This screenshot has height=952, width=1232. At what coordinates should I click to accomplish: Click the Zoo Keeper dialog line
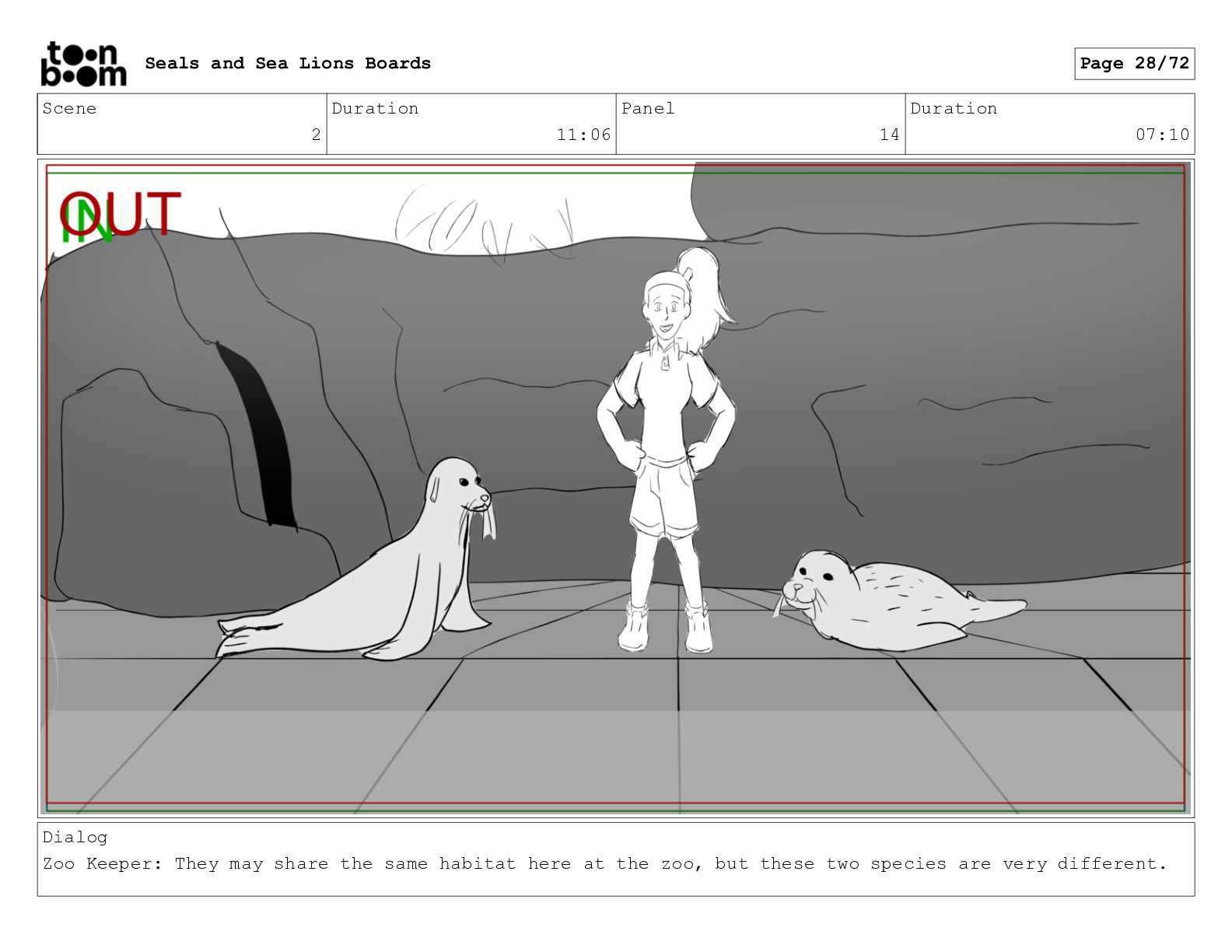604,863
